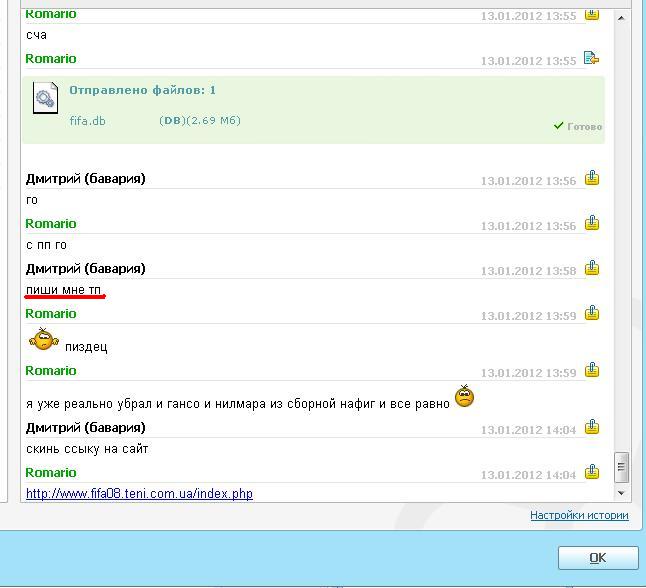Screen dimensions: 646x588
Task: Click the crazy smiley before 'пиздец'
Action: [x=44, y=339]
